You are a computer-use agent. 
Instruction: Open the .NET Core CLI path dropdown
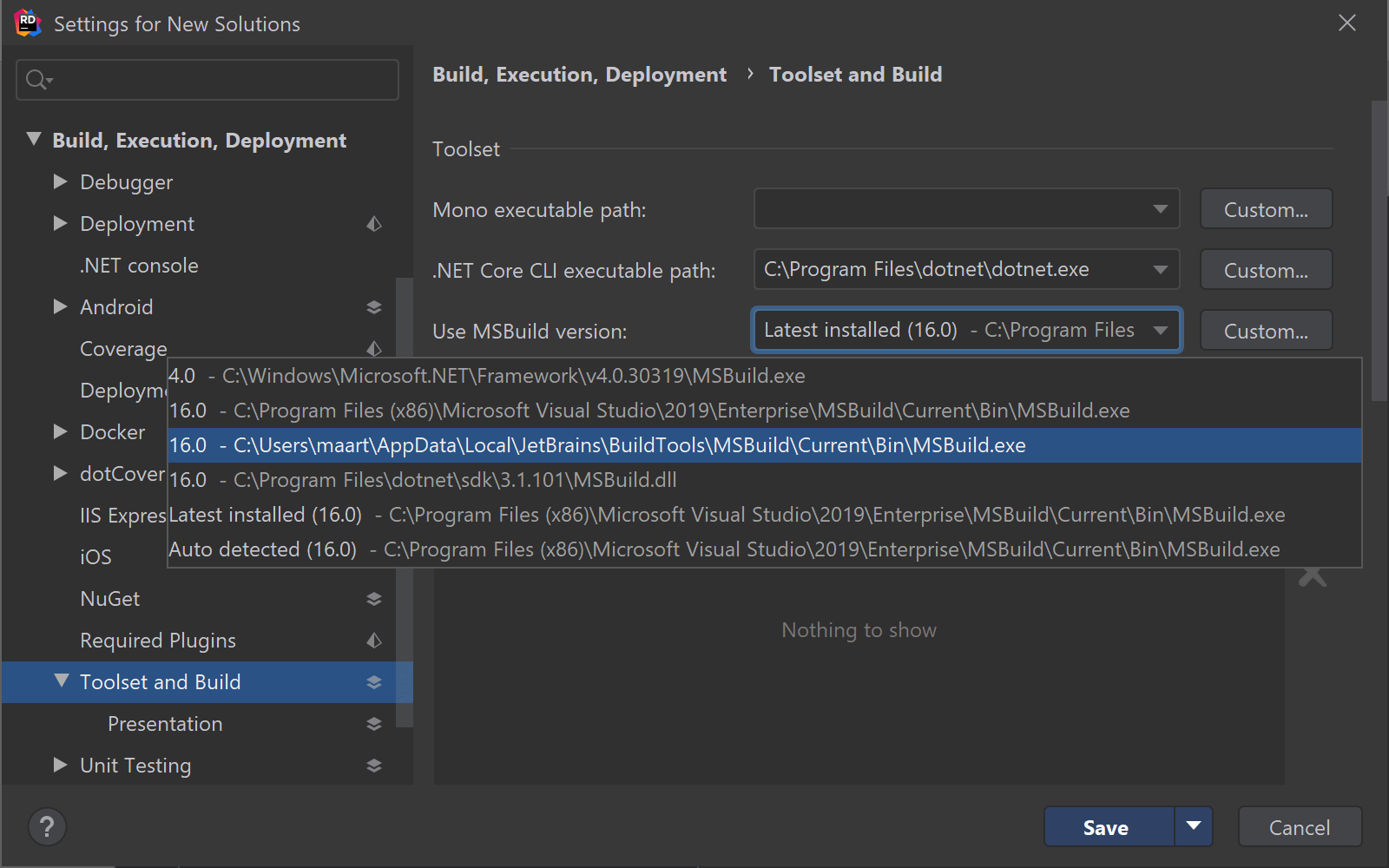[1160, 270]
